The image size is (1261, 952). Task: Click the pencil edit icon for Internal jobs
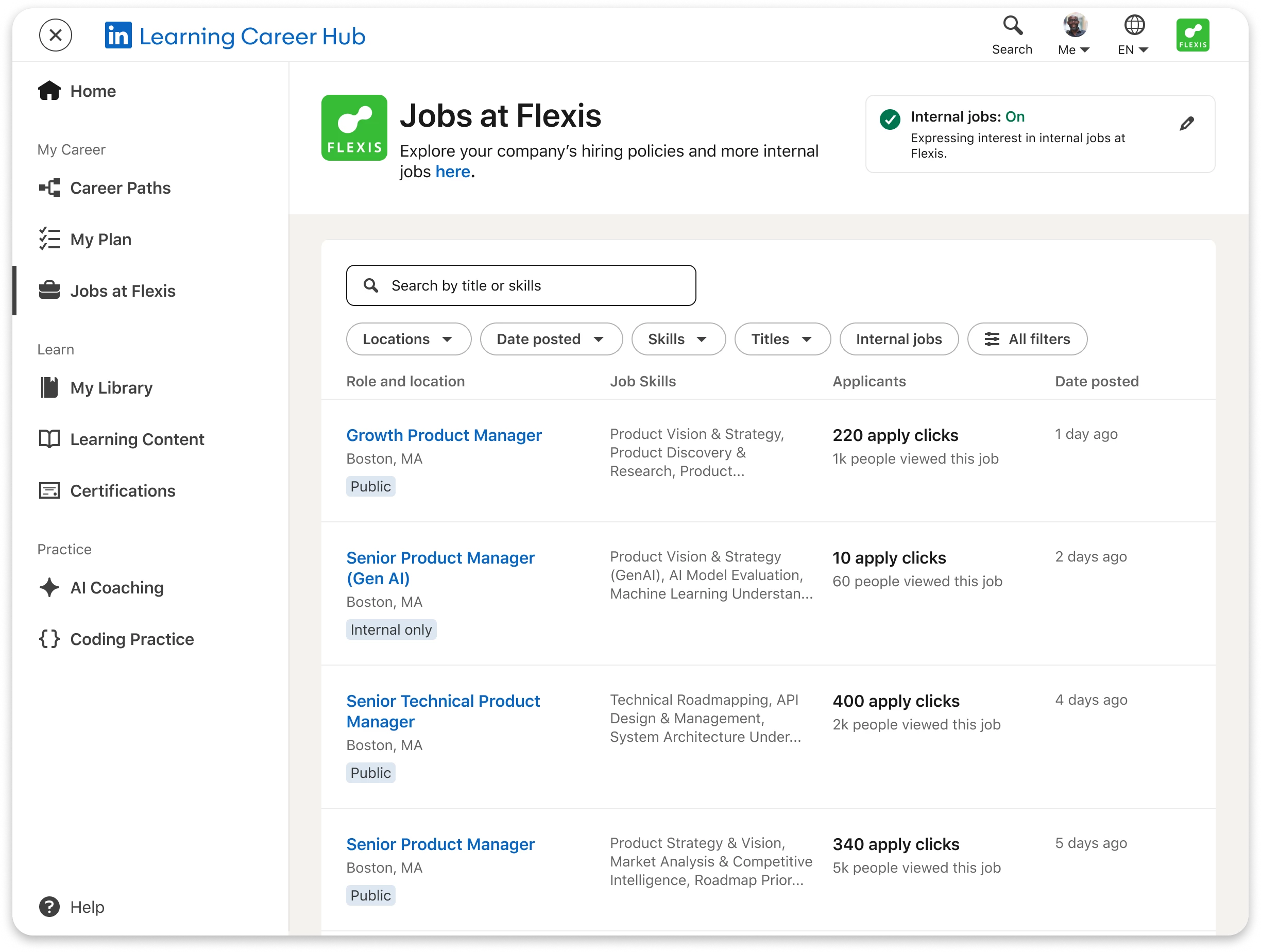coord(1186,124)
